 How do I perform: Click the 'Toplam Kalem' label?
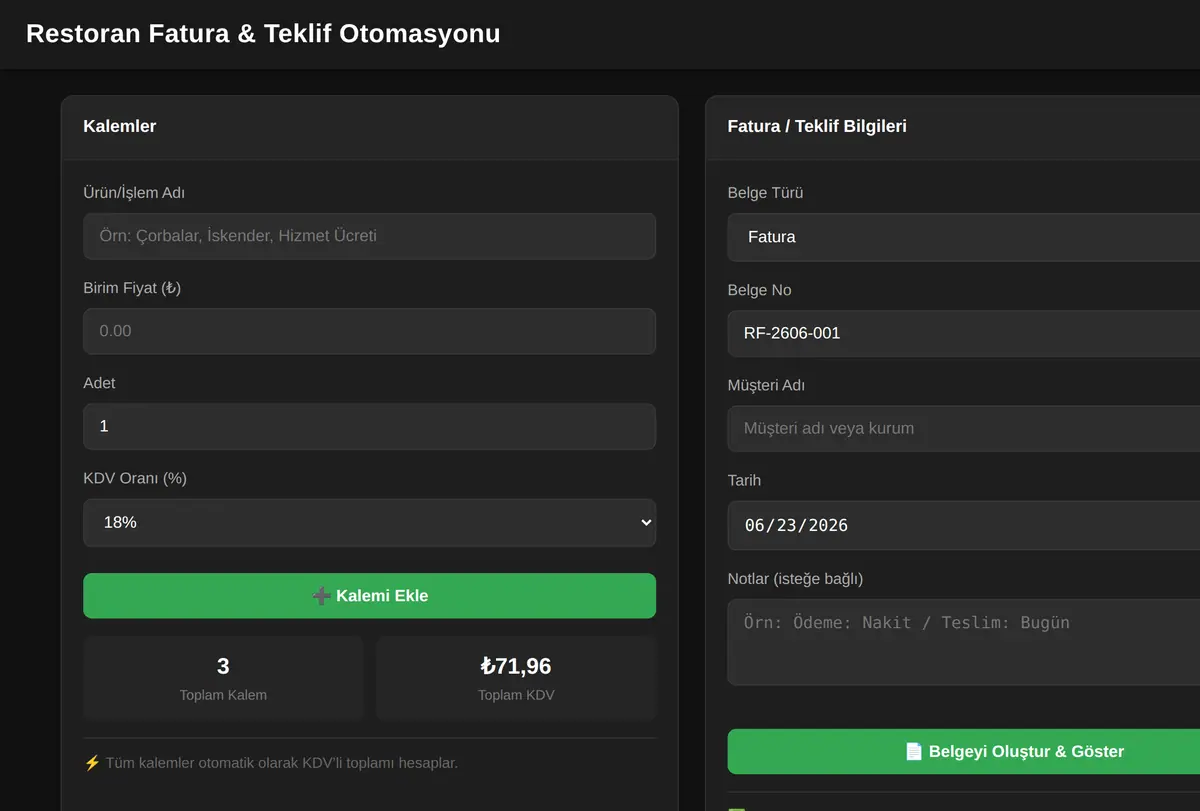pos(223,695)
